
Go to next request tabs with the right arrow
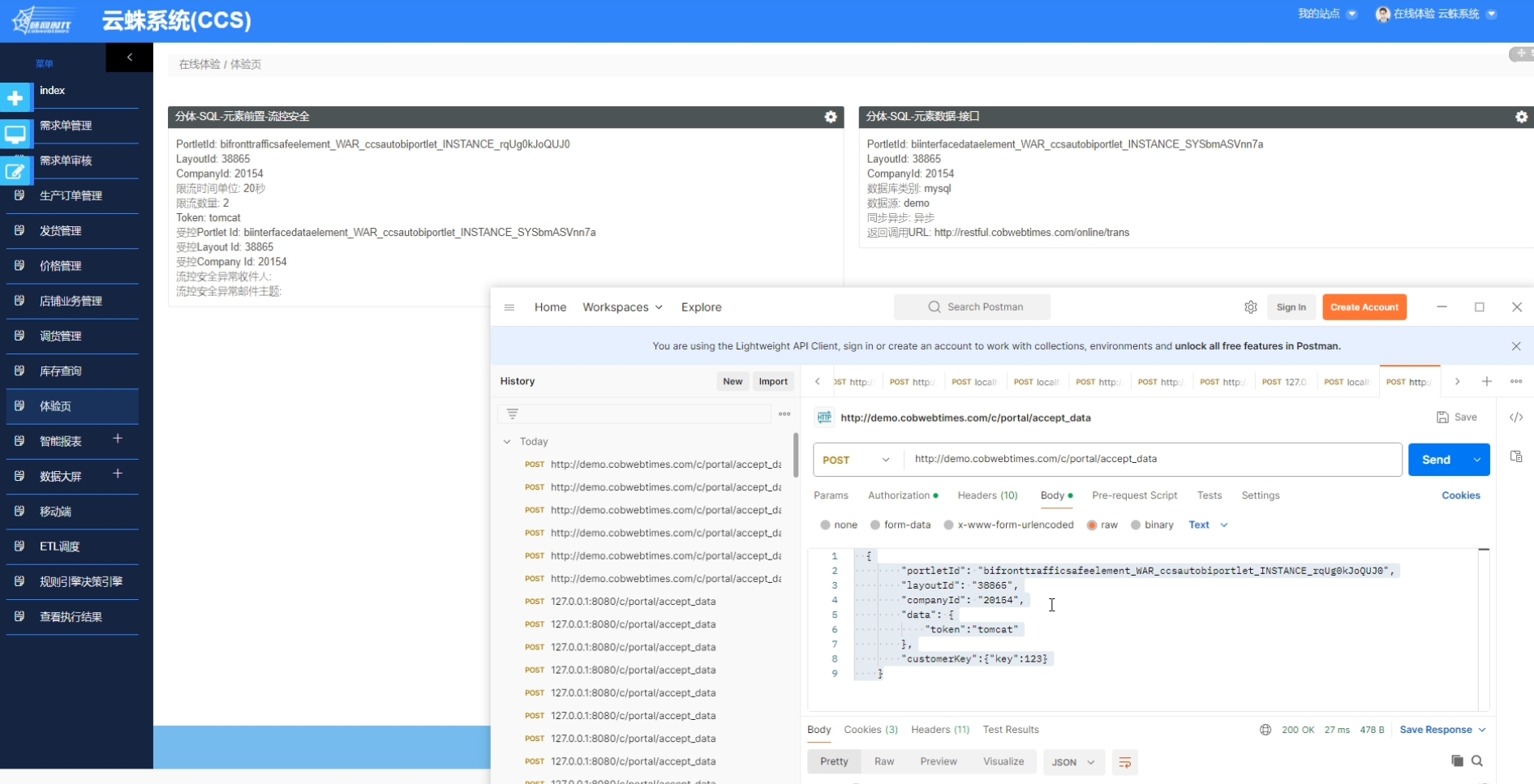(1457, 381)
